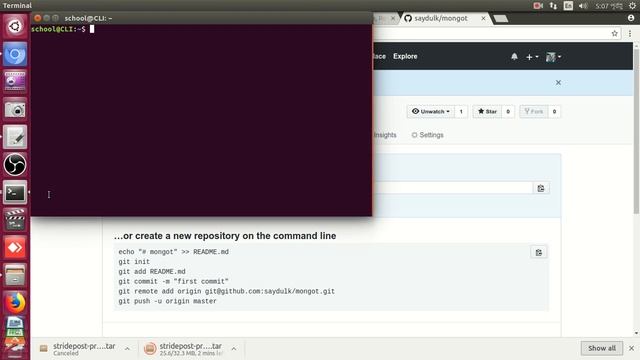Viewport: 640px width, 360px height.
Task: Click the screen recording indicator in top bar
Action: click(x=538, y=6)
